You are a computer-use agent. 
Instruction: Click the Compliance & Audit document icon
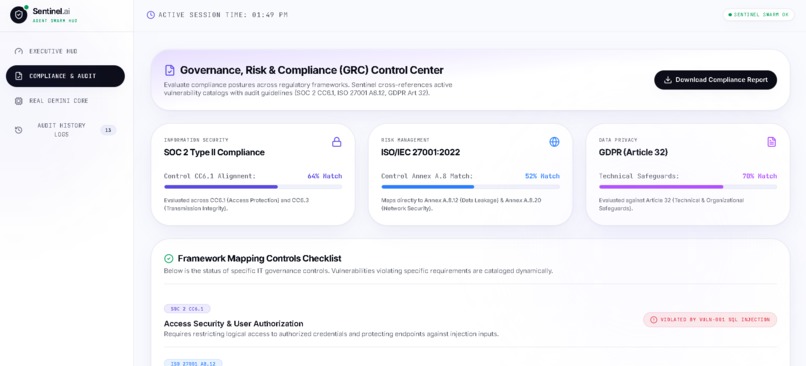click(19, 76)
